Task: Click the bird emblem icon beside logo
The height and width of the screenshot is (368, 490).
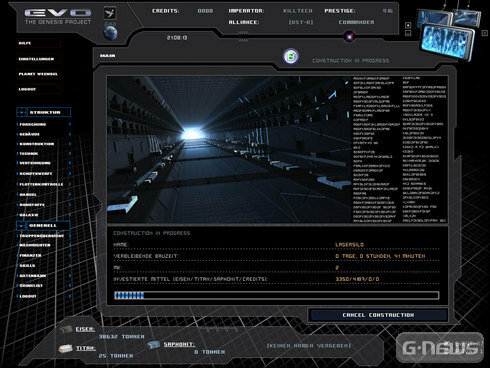Action: pos(110,13)
